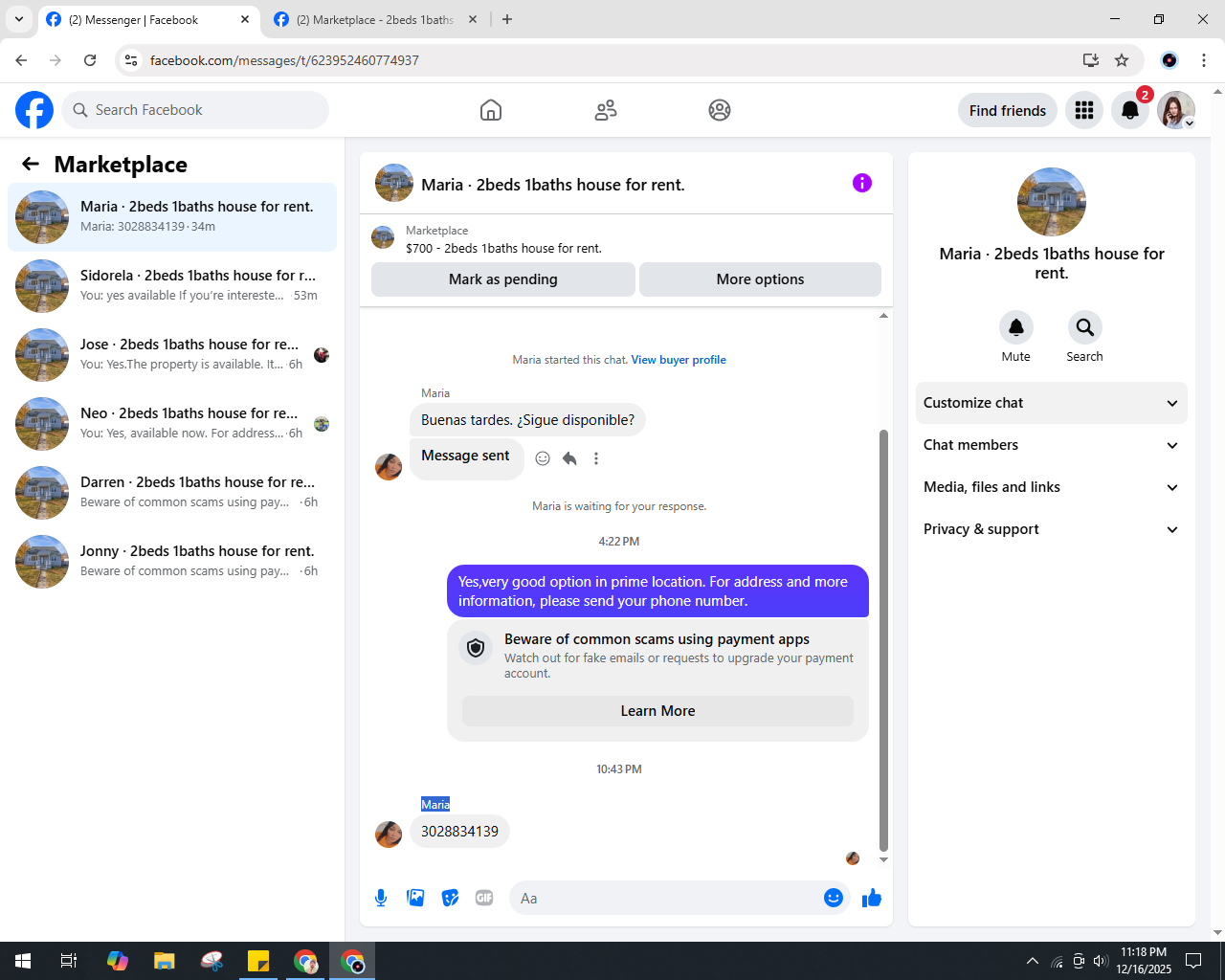This screenshot has height=980, width=1225.
Task: Open Chrome's three-dot menu
Action: pos(1204,60)
